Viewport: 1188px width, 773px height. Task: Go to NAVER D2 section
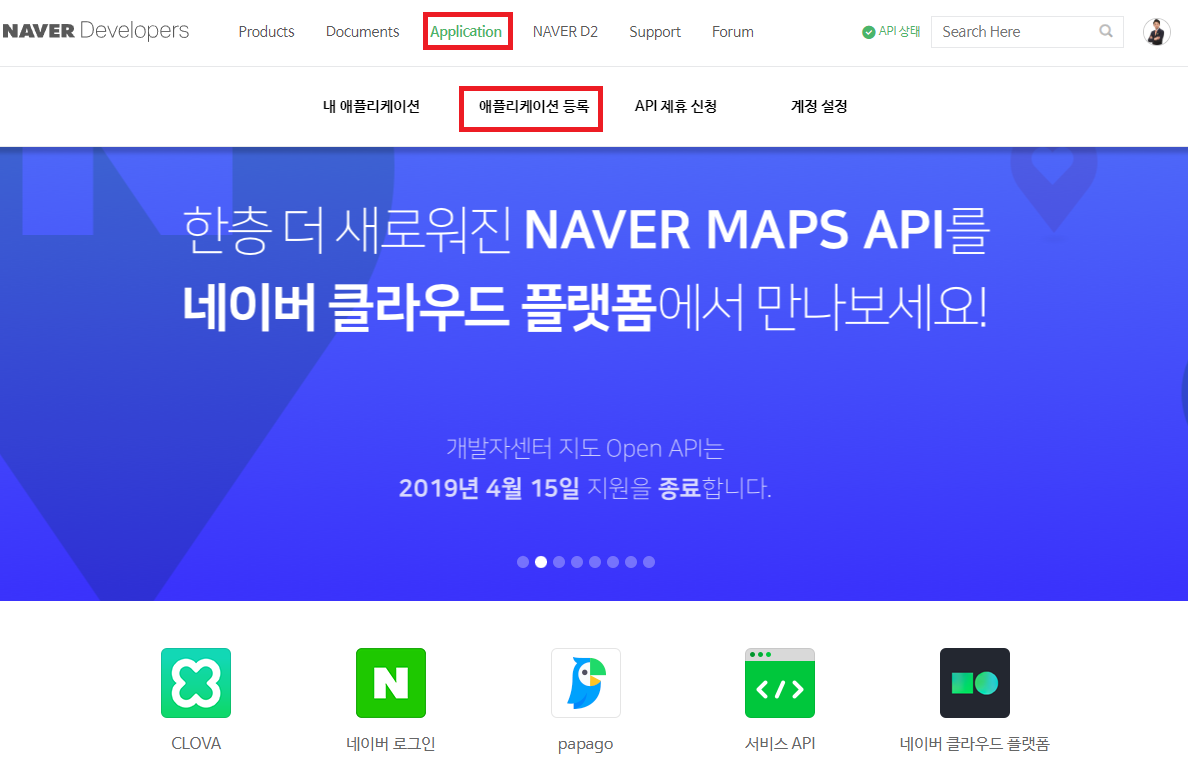[565, 31]
